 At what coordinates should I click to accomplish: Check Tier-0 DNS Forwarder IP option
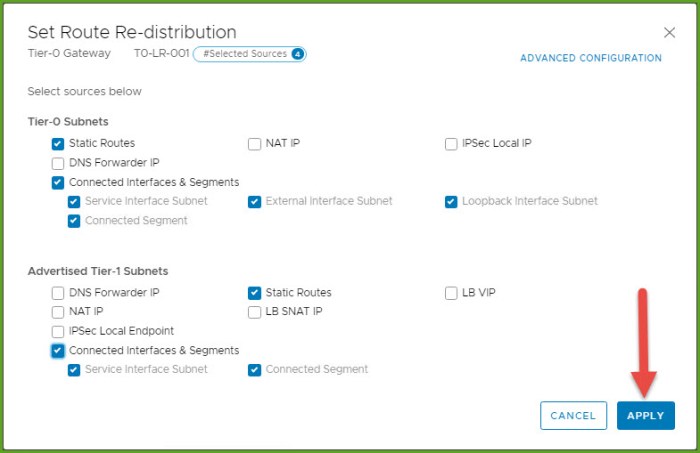click(58, 162)
